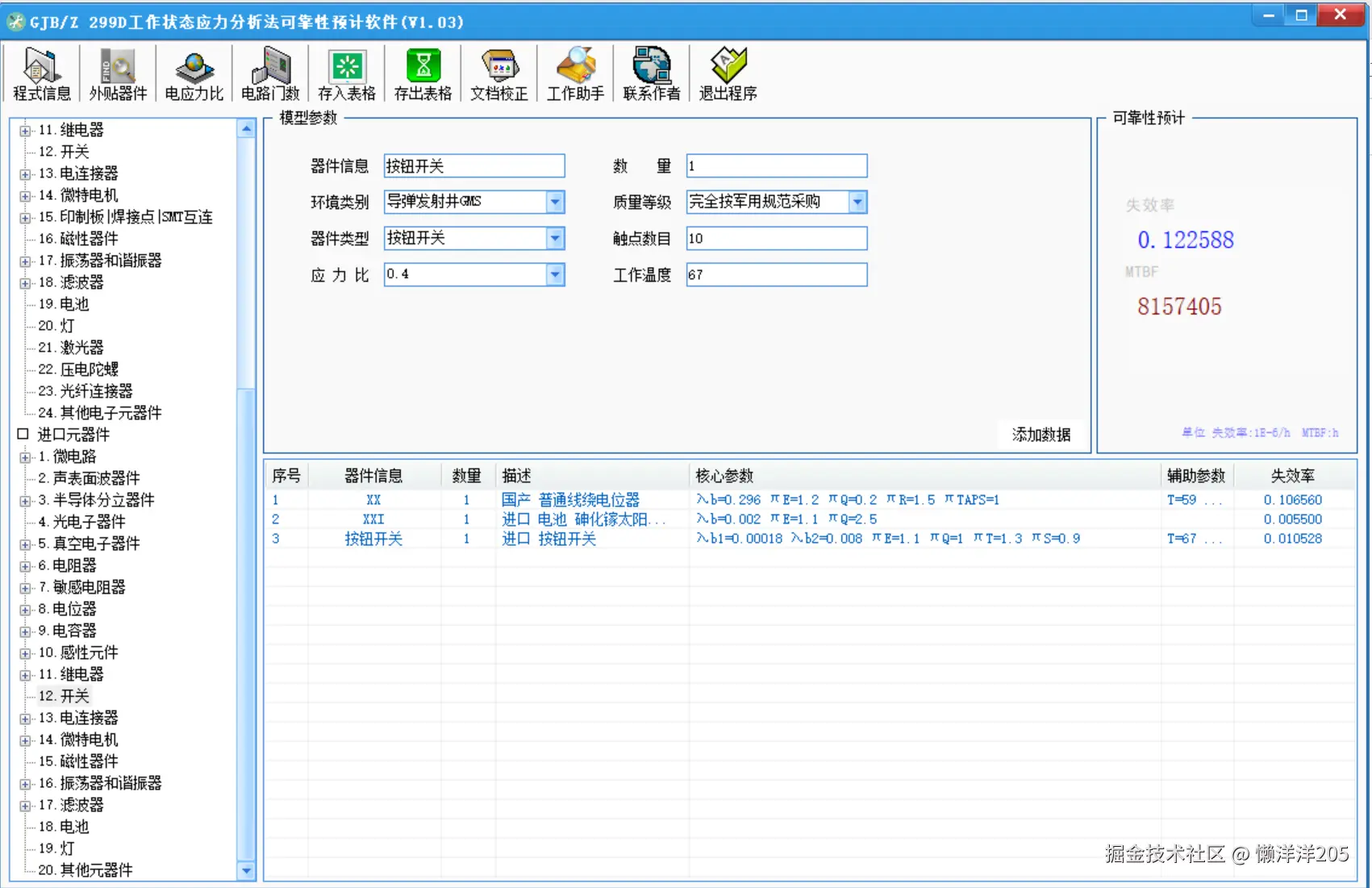This screenshot has height=888, width=1372.
Task: Expand the 13.电连接器 tree node
Action: pos(24,173)
